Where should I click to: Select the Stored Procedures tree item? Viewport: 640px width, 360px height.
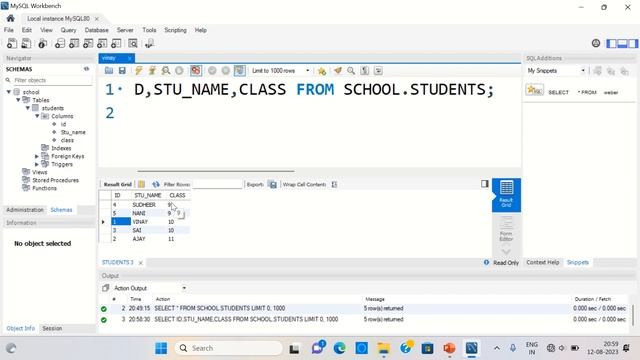click(56, 180)
